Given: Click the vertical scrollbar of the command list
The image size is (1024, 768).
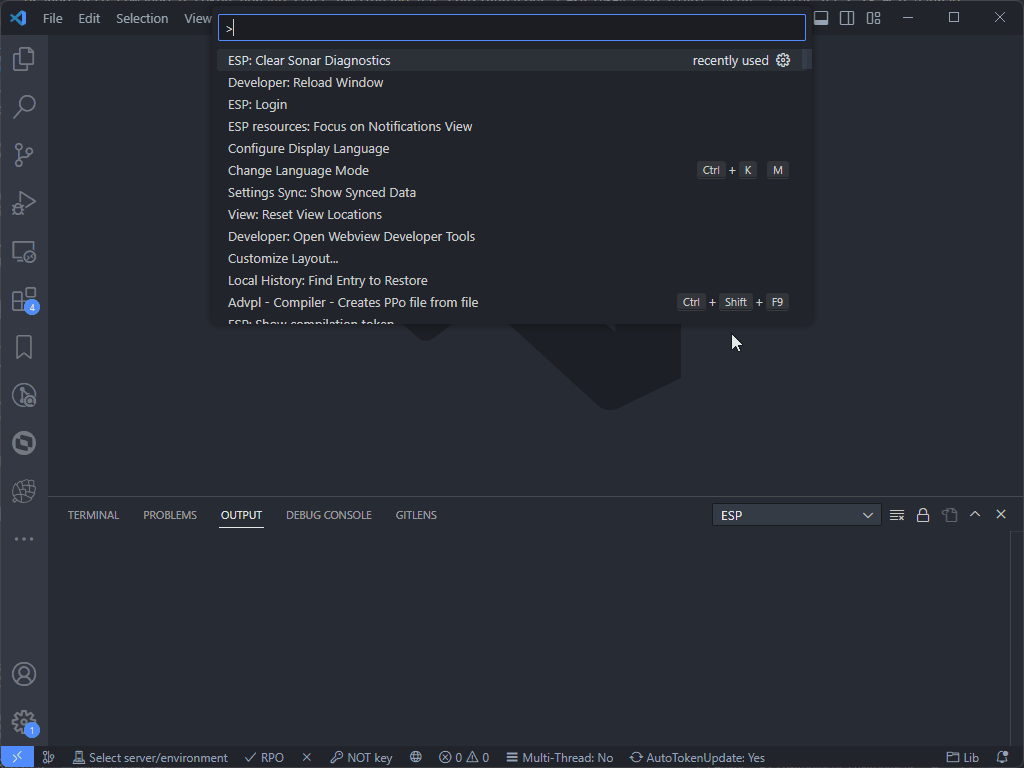Looking at the screenshot, I should click(807, 60).
